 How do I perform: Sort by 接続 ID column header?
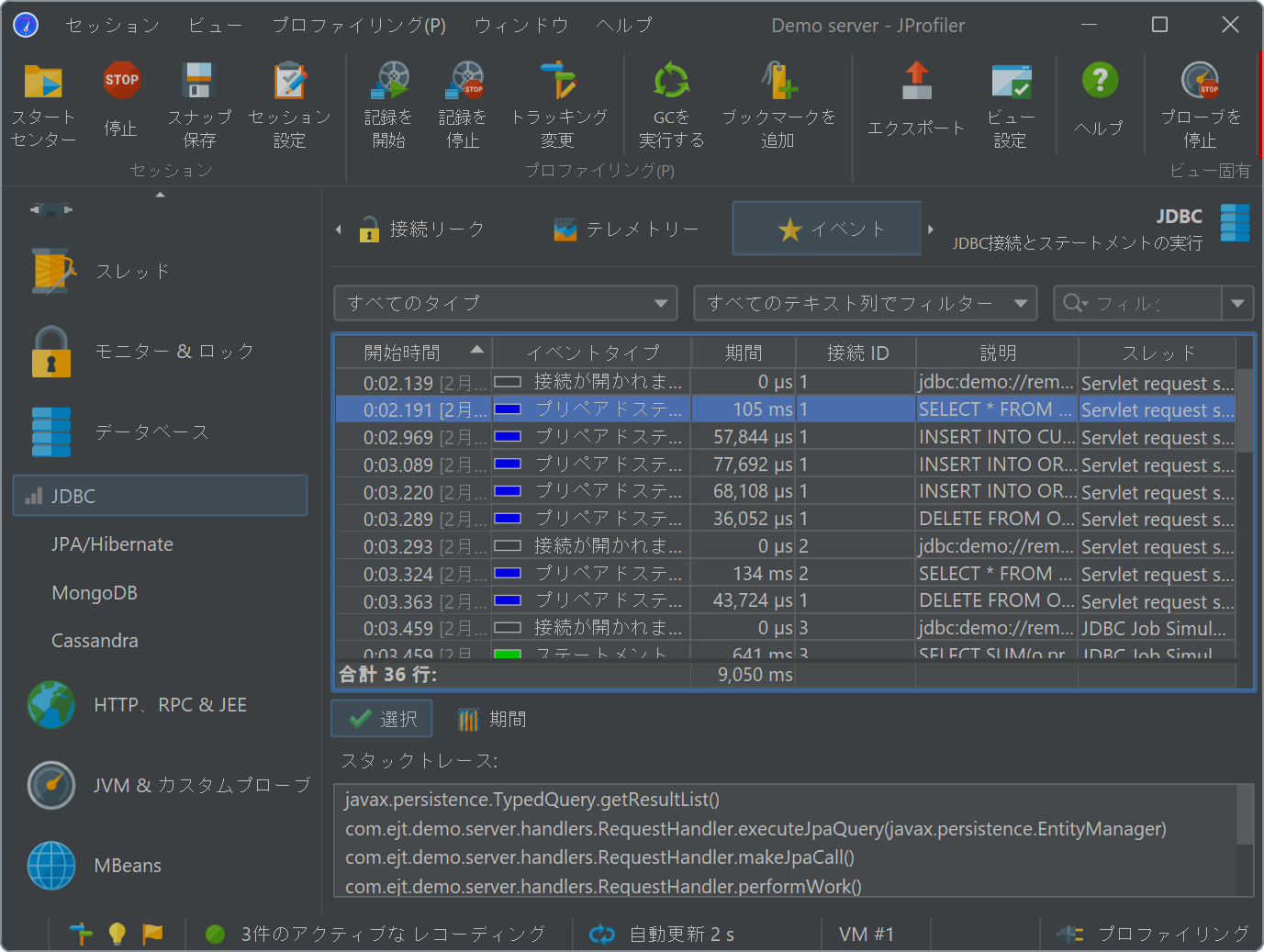click(856, 353)
